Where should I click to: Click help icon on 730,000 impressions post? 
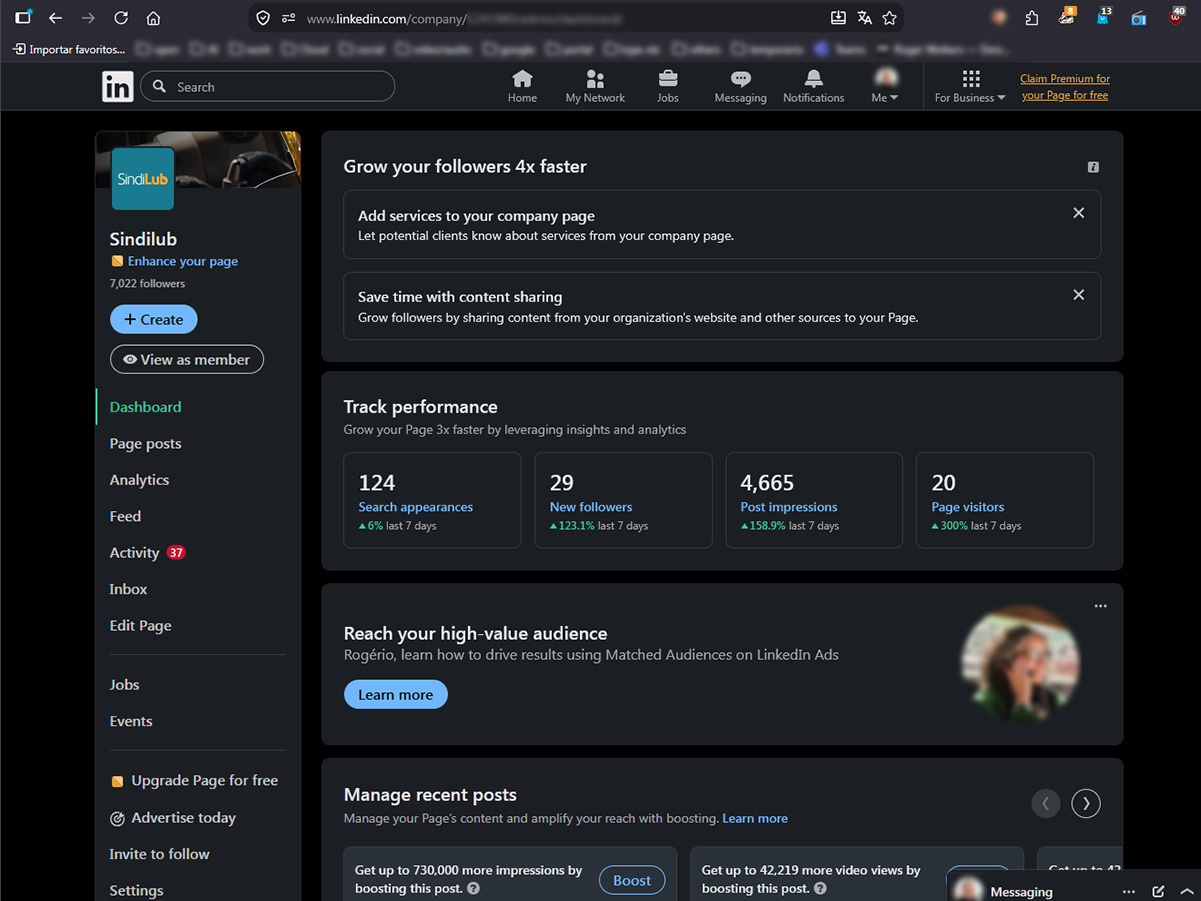(x=473, y=888)
